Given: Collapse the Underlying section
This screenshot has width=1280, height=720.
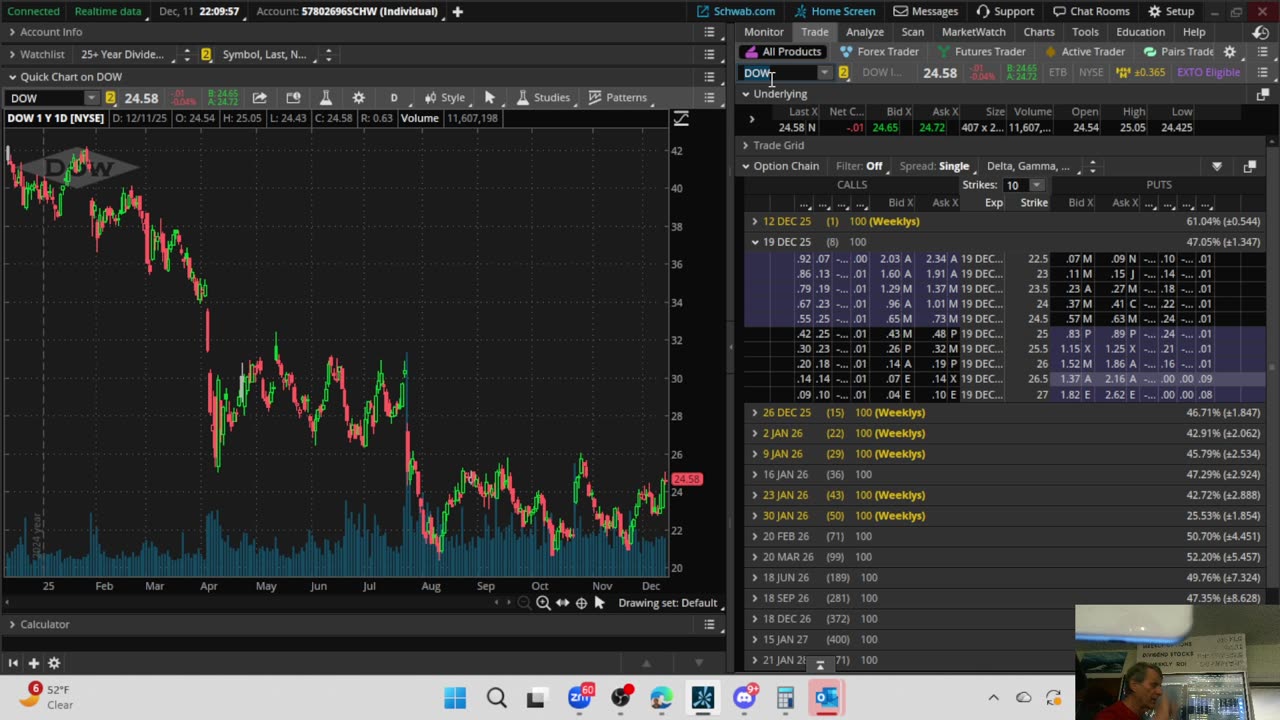Looking at the screenshot, I should 745,94.
